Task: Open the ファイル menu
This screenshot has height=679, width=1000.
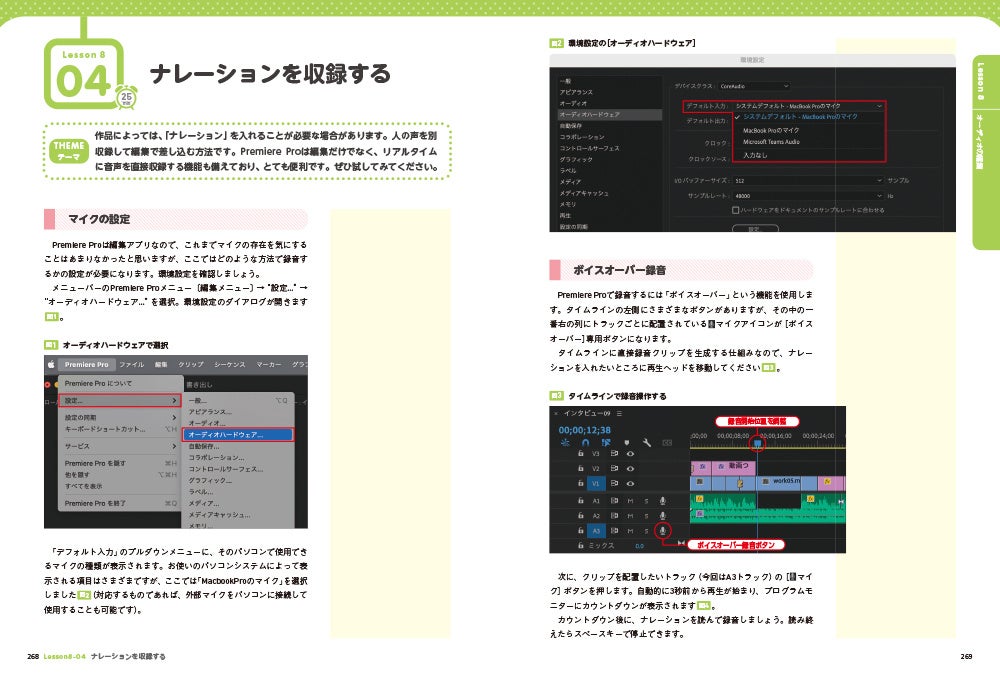Action: [131, 365]
